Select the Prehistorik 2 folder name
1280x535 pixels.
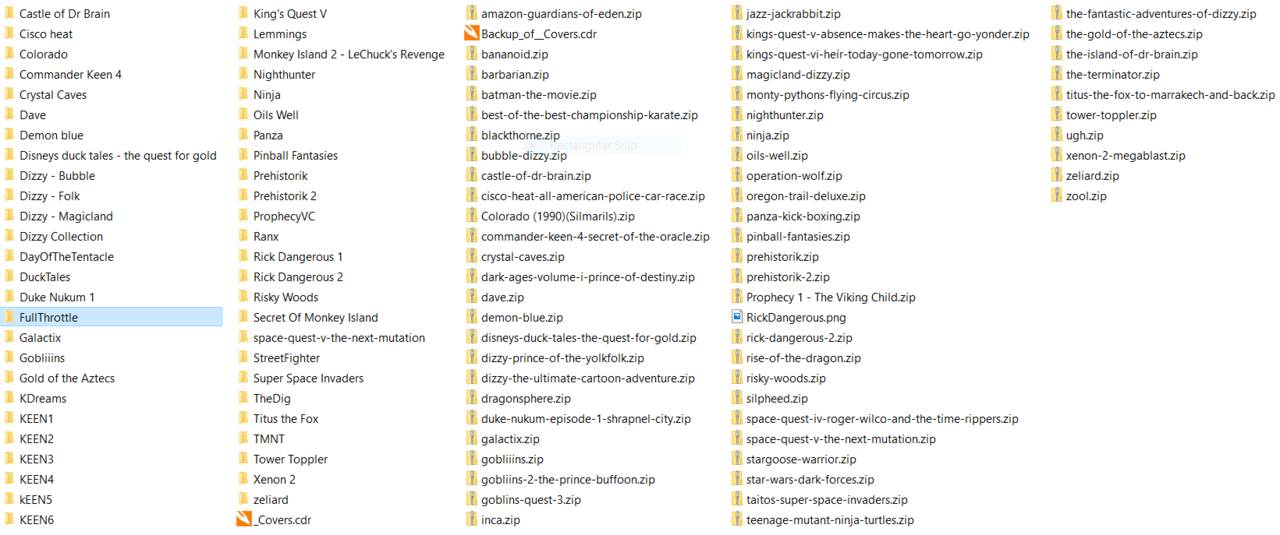[285, 196]
